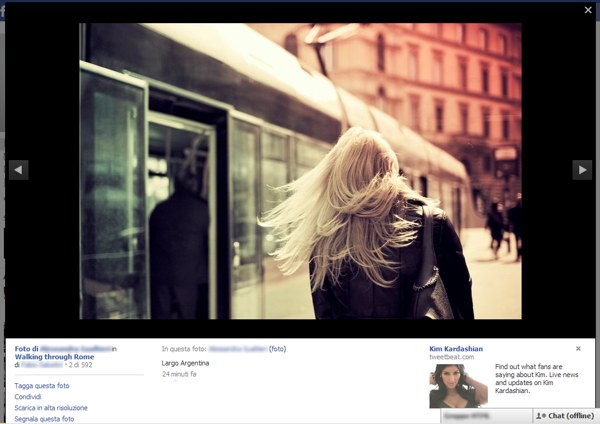600x424 pixels.
Task: Click the '24 minuti fa' timestamp
Action: coord(179,374)
